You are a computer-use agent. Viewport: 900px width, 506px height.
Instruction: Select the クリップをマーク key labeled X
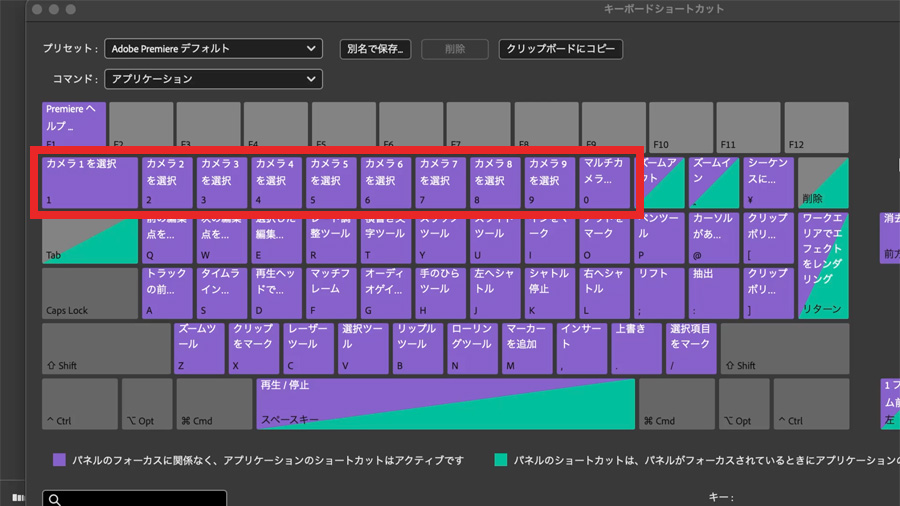pyautogui.click(x=254, y=348)
